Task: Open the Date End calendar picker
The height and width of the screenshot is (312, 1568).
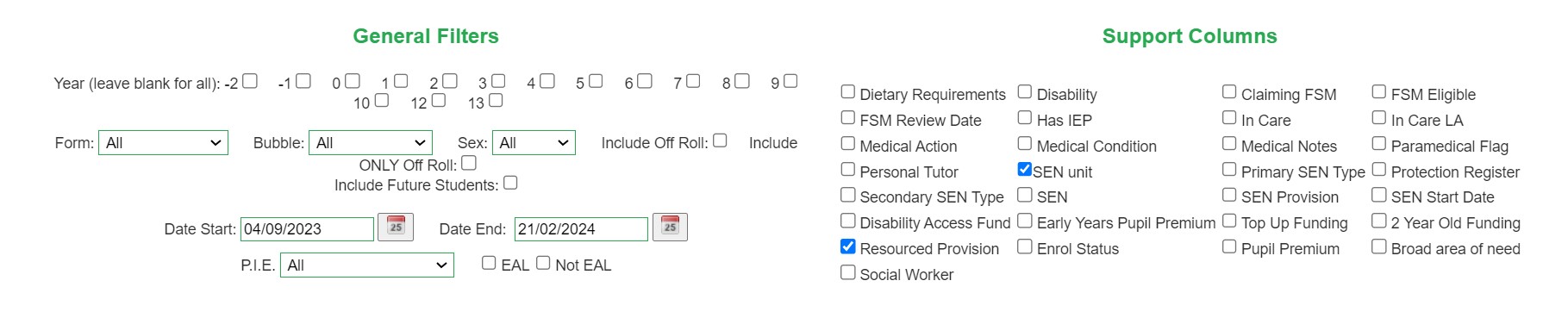Action: (x=670, y=227)
